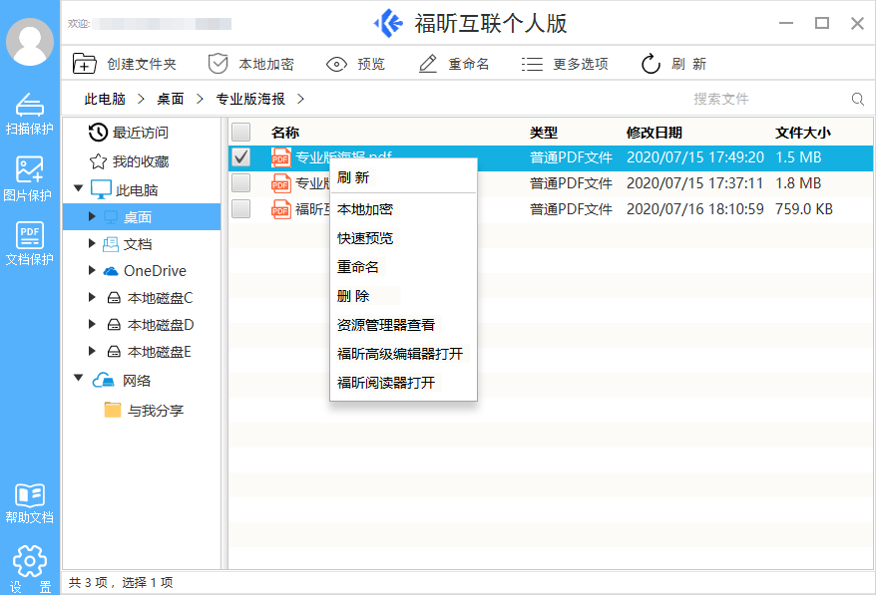The width and height of the screenshot is (876, 595).
Task: Open 我的收藏 favorites
Action: tap(129, 161)
